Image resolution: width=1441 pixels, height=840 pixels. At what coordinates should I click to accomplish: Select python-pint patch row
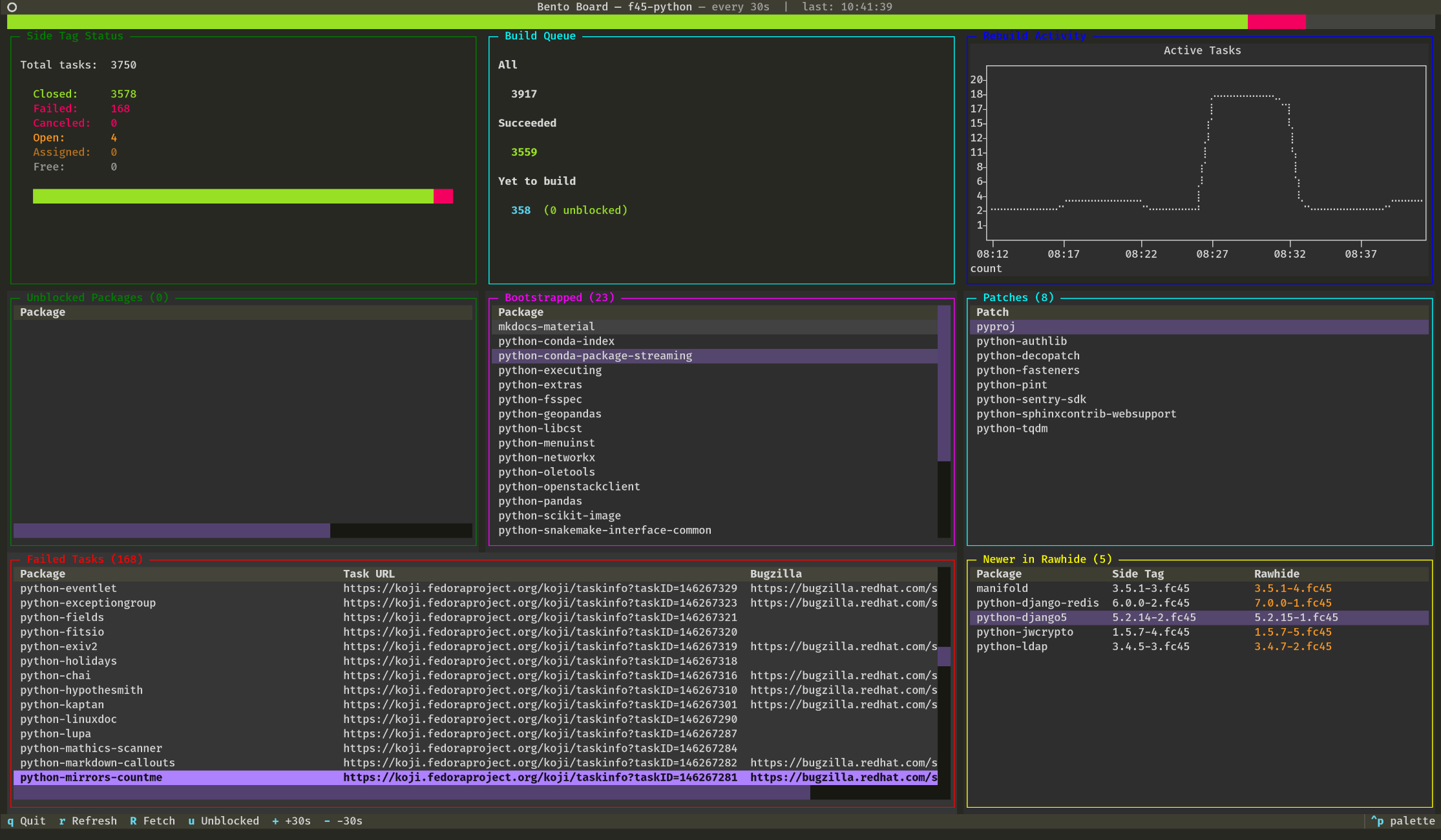point(1199,385)
